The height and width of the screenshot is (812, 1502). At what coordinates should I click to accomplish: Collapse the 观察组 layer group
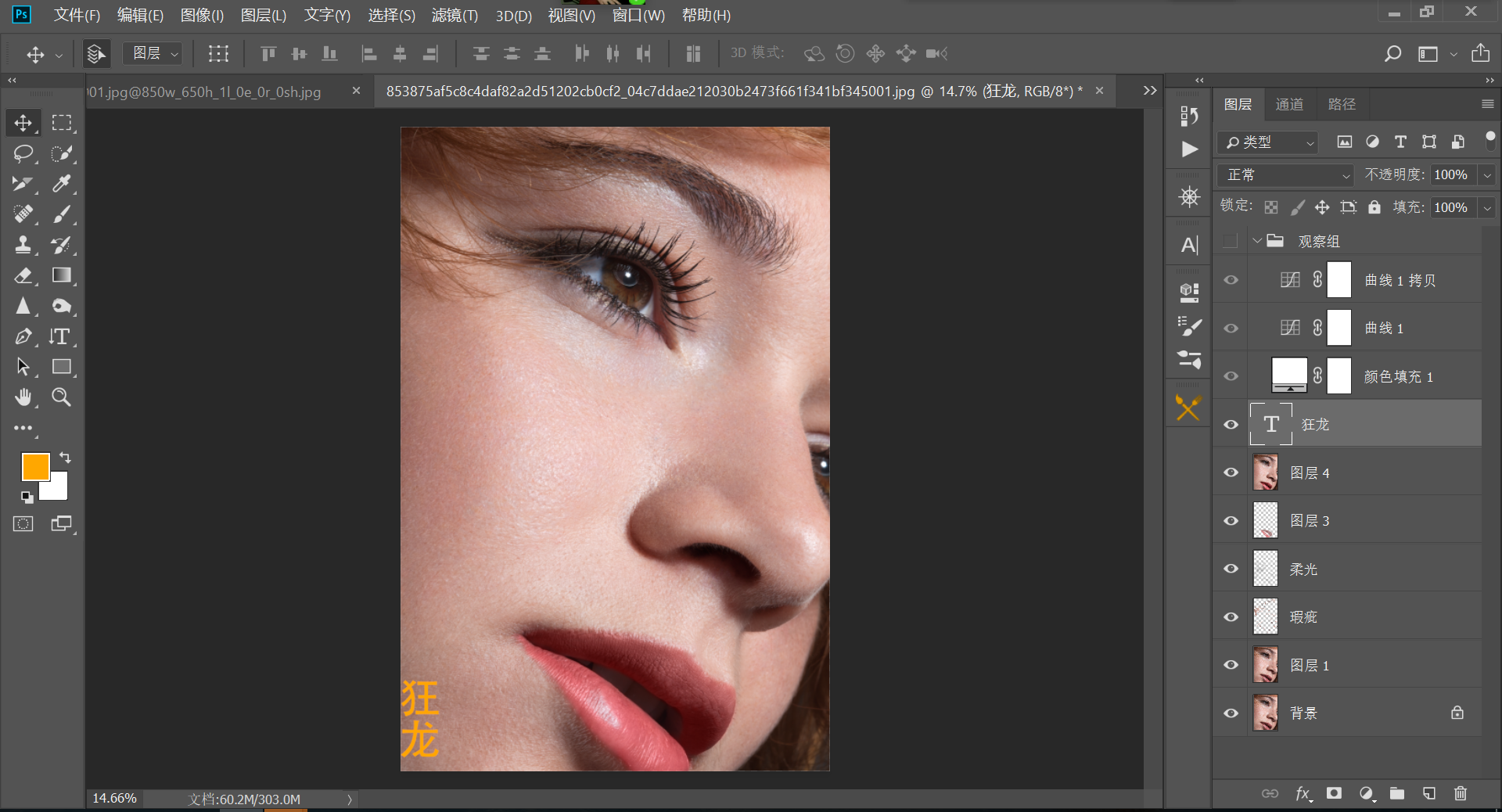[x=1257, y=241]
